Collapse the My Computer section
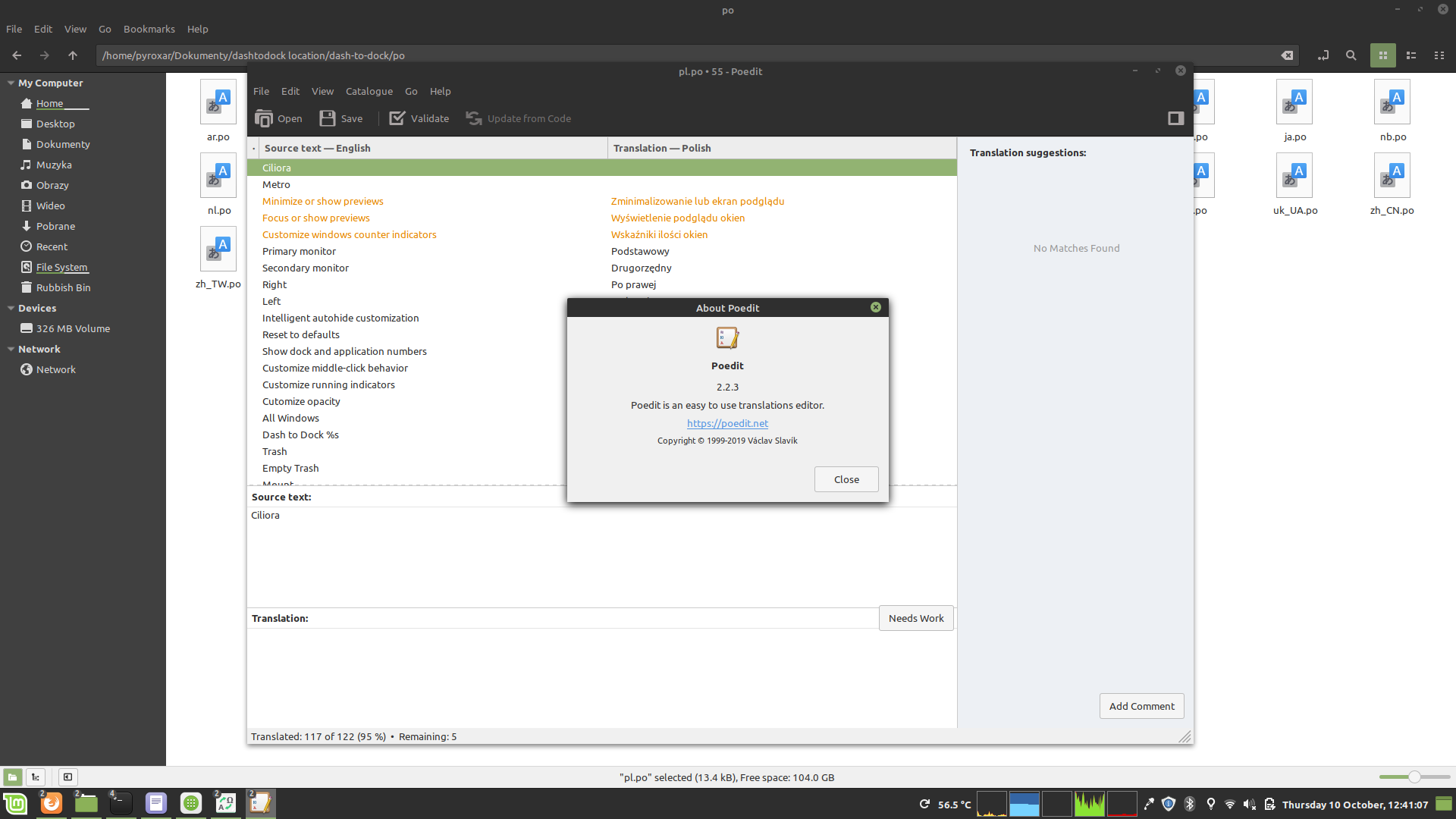 [11, 83]
